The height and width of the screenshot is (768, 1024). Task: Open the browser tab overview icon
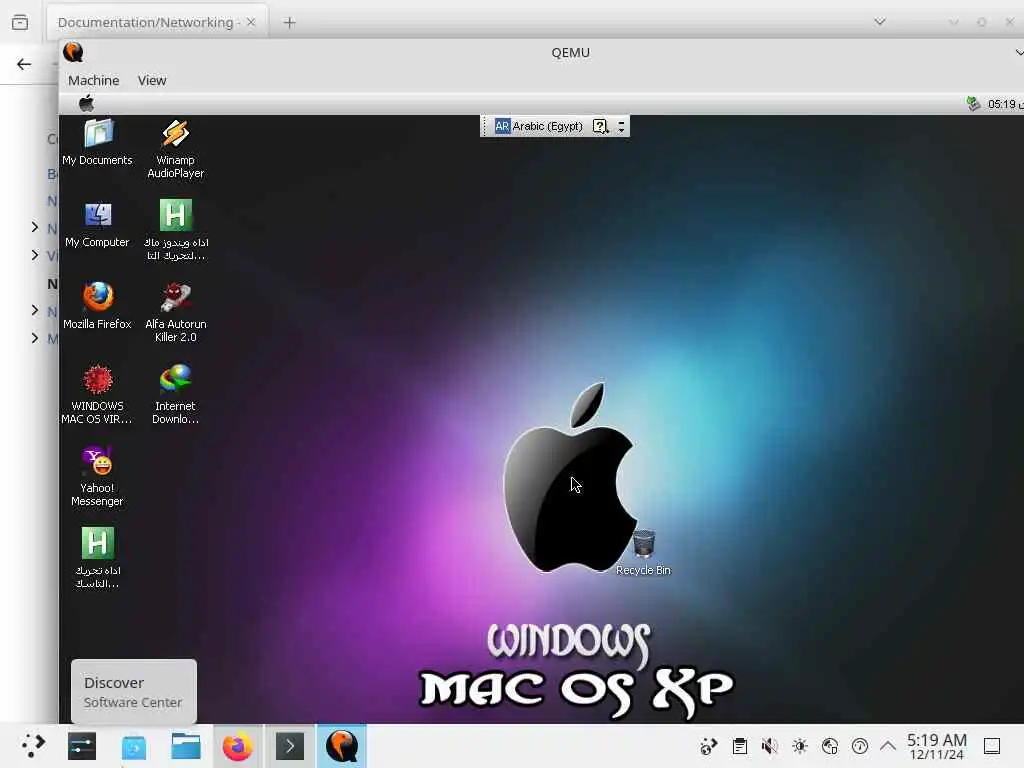[20, 22]
